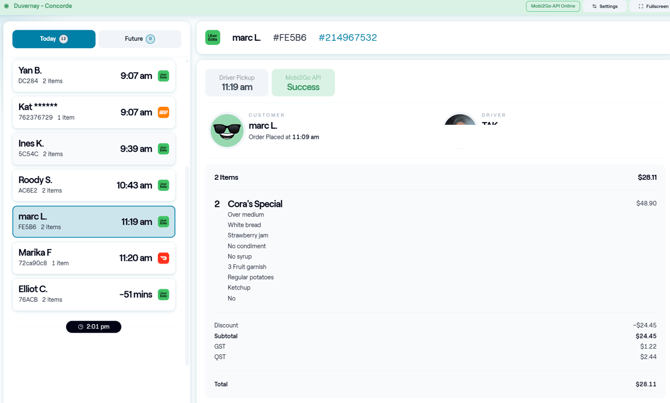Click the Today tab count badge
This screenshot has width=670, height=403.
coord(63,39)
